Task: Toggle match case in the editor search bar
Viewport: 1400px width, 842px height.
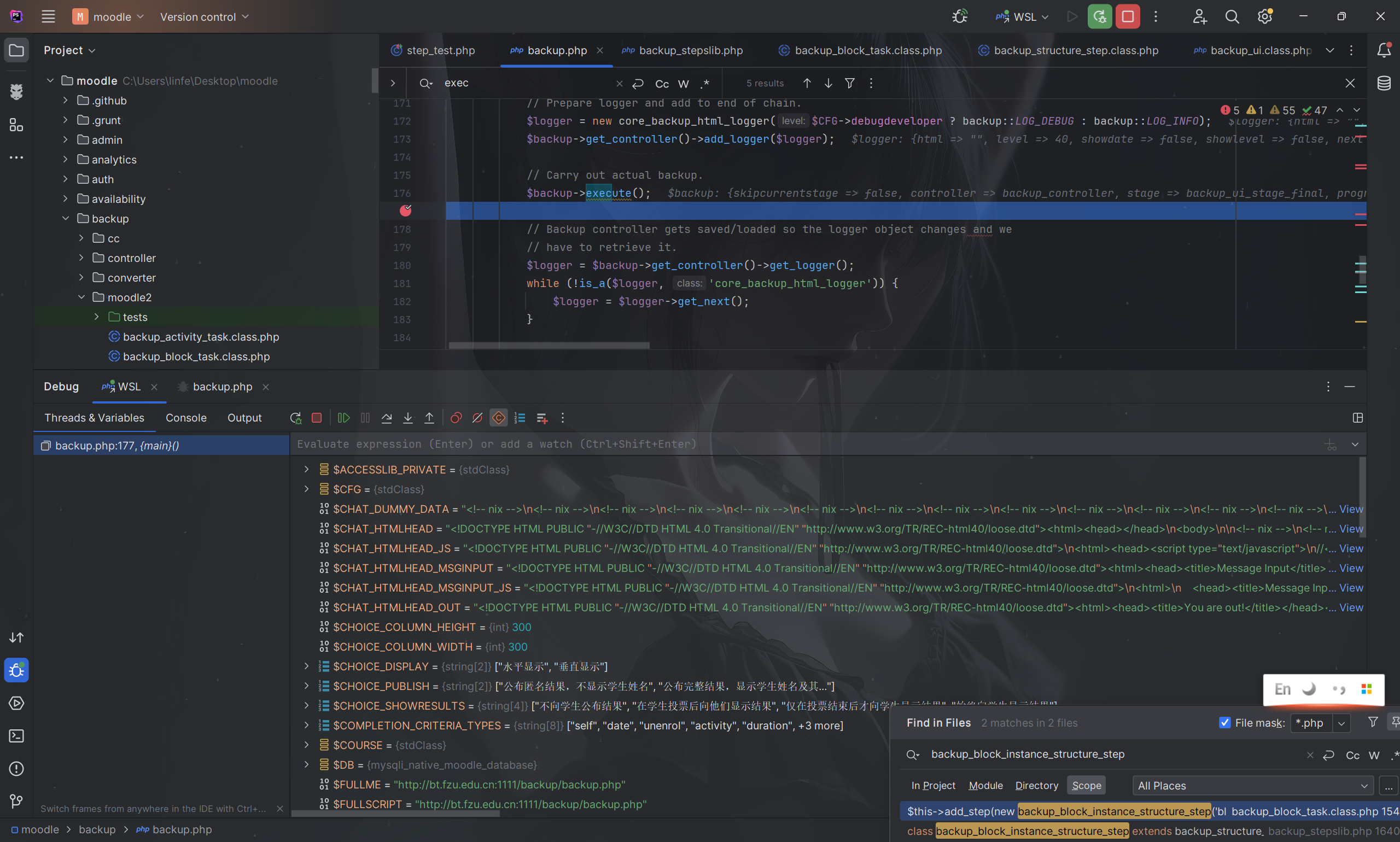Action: click(661, 84)
